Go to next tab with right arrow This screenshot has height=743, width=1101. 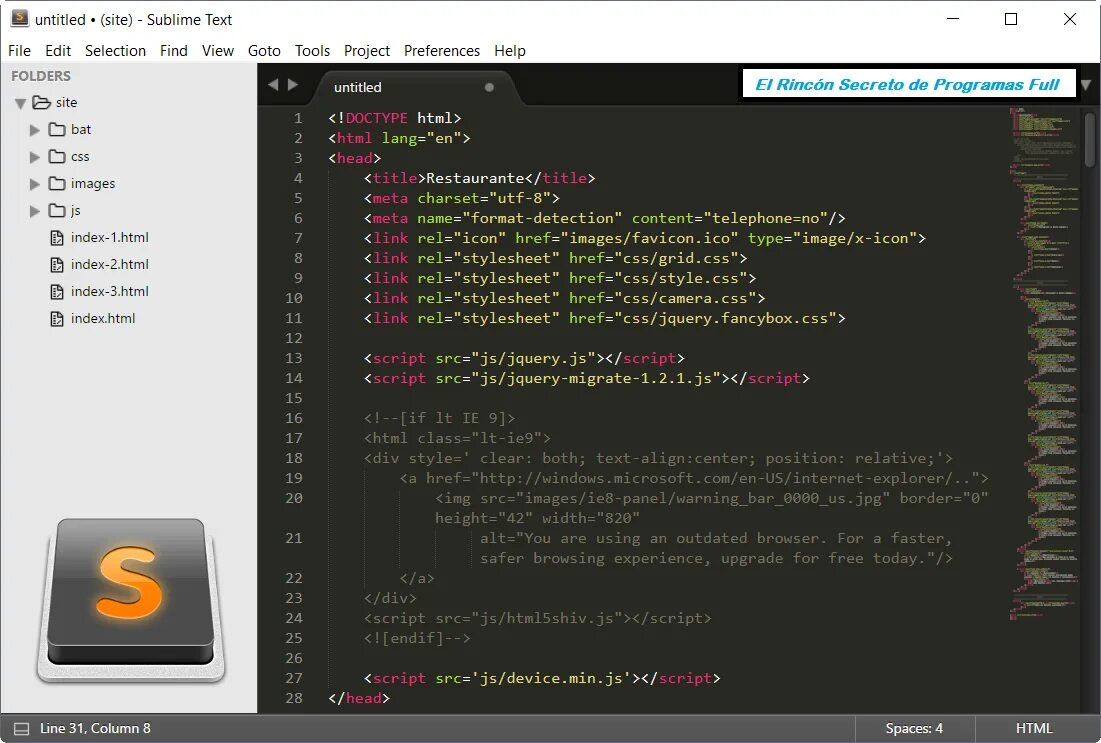tap(293, 84)
